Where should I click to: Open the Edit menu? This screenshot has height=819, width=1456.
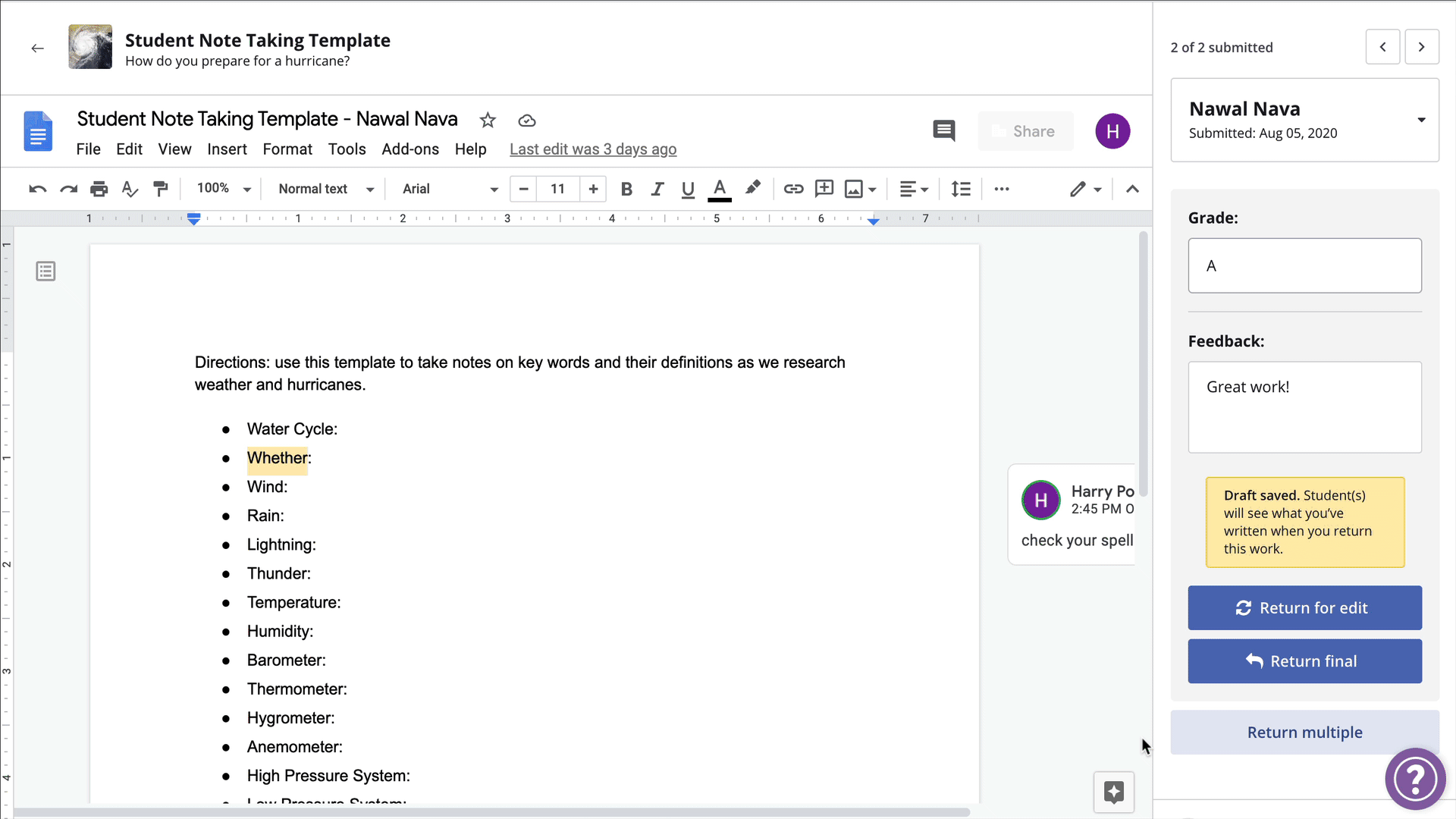click(x=129, y=149)
